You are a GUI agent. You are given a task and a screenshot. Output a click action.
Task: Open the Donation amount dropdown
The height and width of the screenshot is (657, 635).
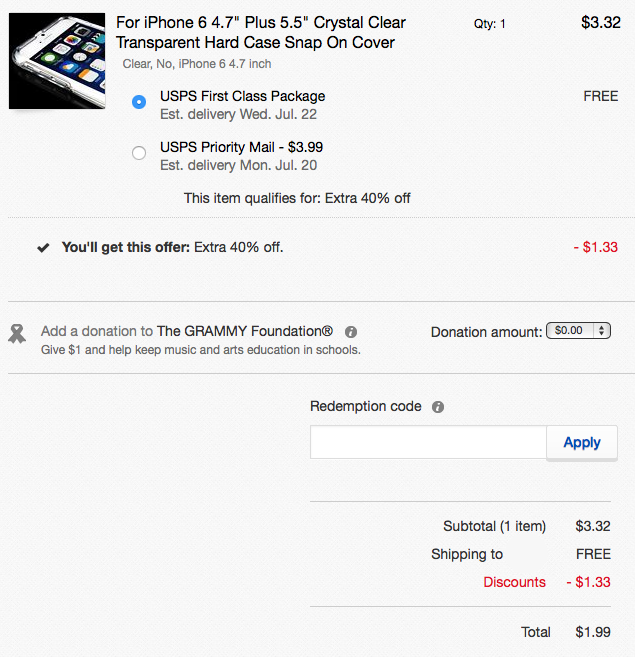pyautogui.click(x=578, y=331)
